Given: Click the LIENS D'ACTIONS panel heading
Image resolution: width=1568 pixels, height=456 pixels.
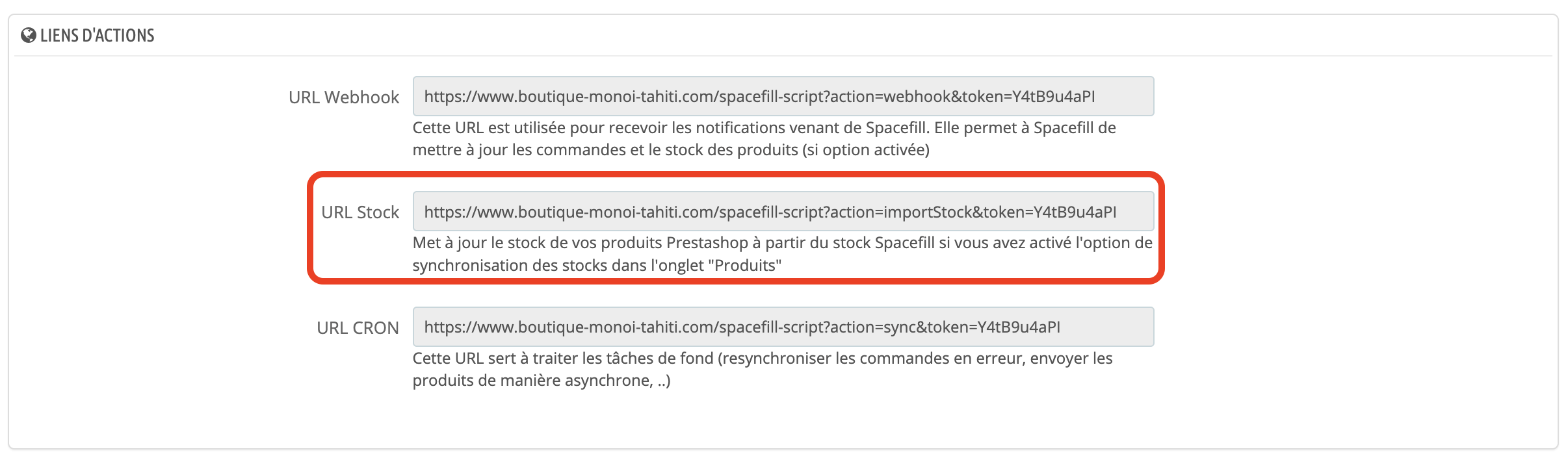Looking at the screenshot, I should pyautogui.click(x=97, y=36).
